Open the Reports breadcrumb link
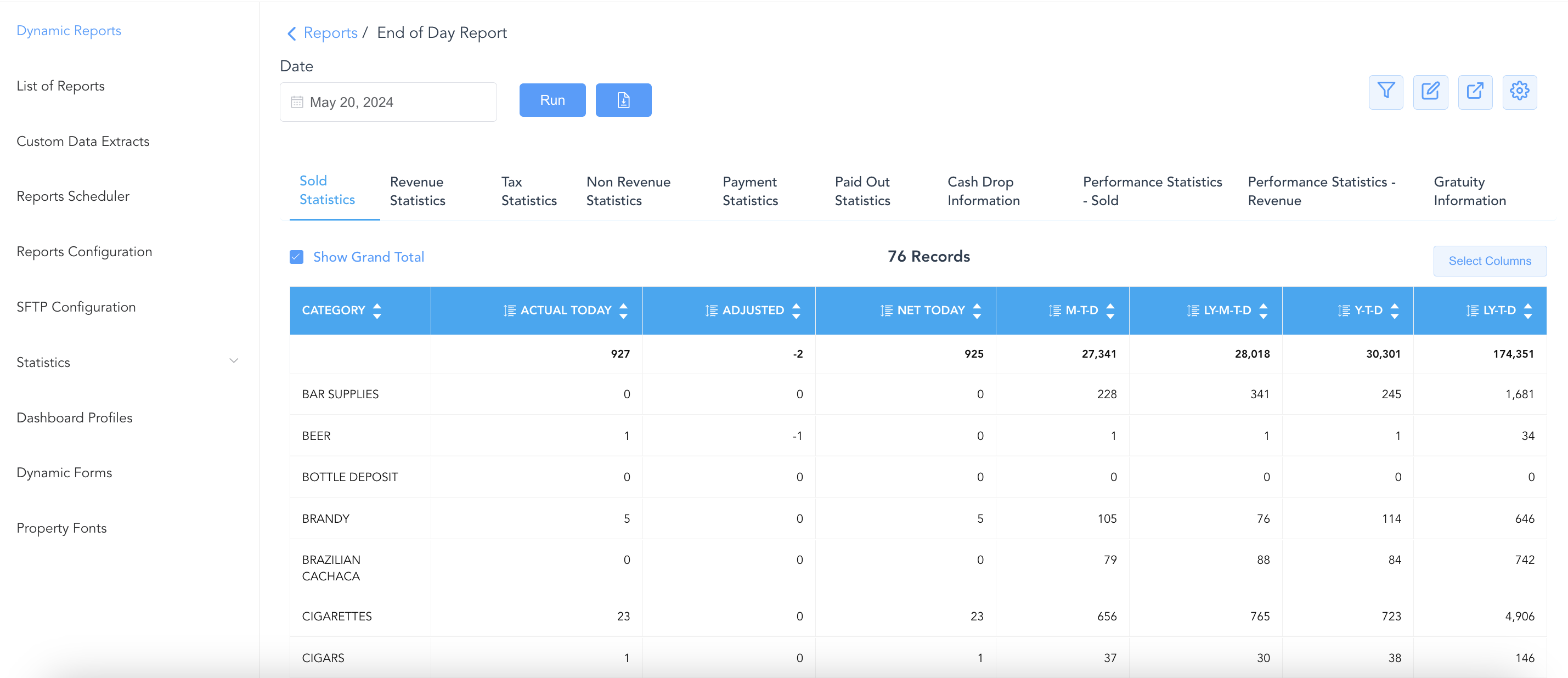Image resolution: width=1568 pixels, height=678 pixels. coord(330,33)
